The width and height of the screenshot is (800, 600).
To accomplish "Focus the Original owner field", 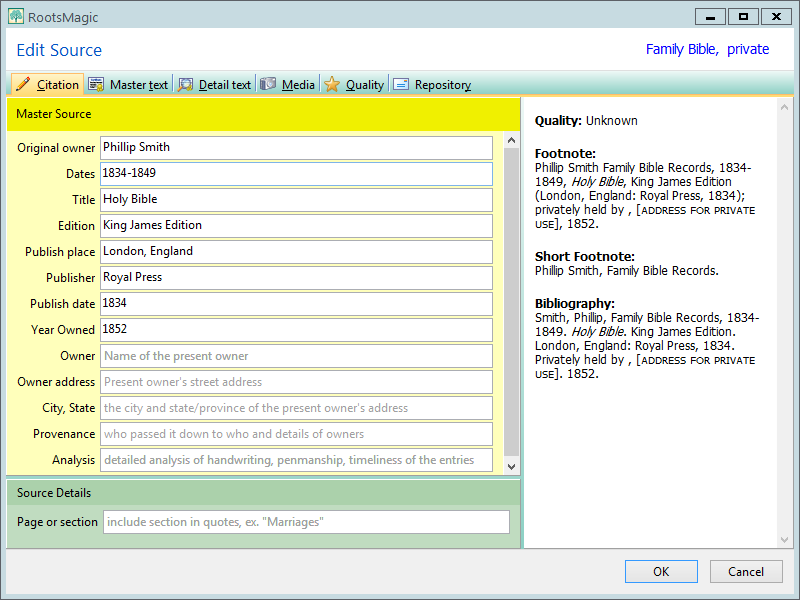I will coord(296,147).
